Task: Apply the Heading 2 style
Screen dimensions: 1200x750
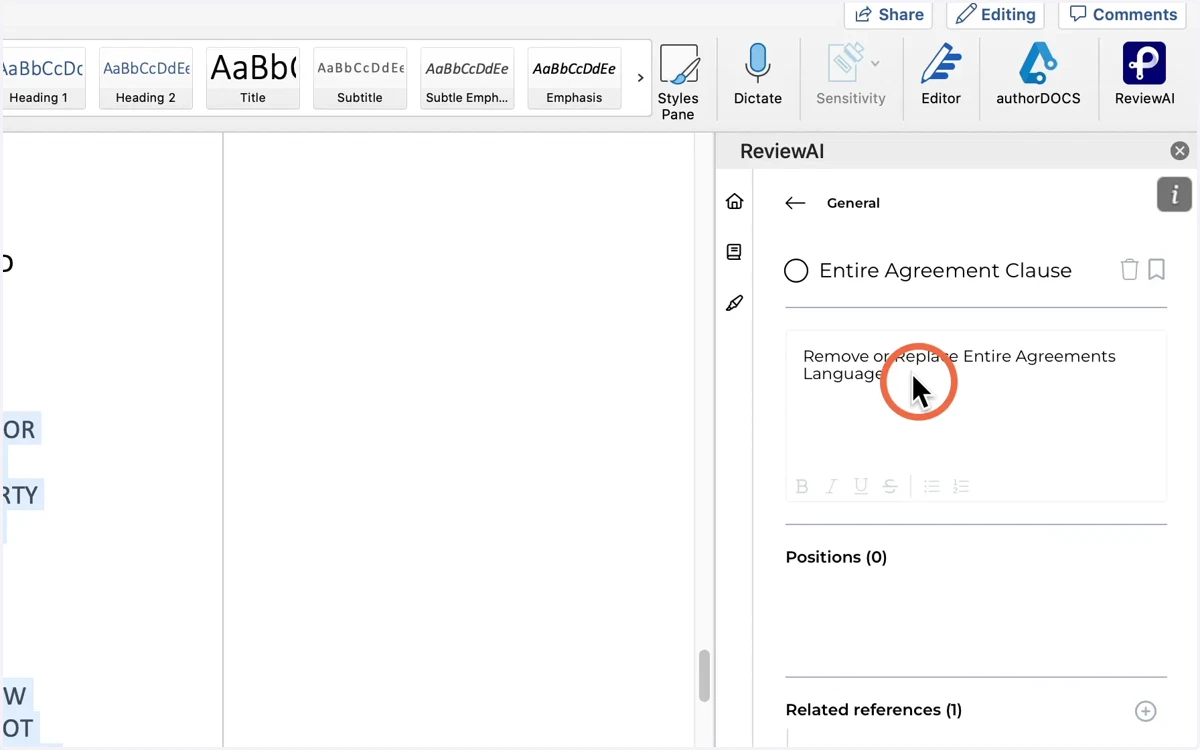Action: (x=146, y=78)
